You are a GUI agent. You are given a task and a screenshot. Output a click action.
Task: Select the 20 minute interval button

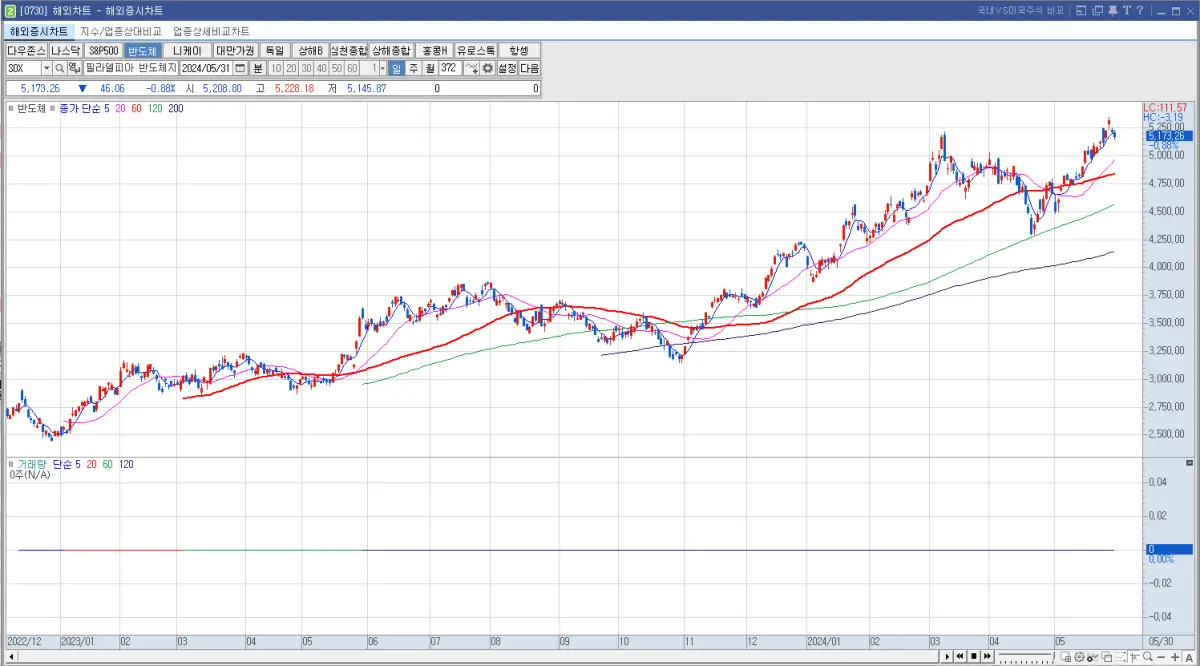point(291,68)
